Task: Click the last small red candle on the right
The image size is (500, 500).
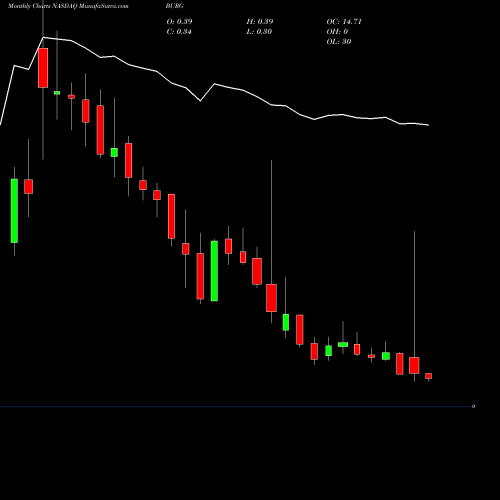Action: [x=429, y=376]
